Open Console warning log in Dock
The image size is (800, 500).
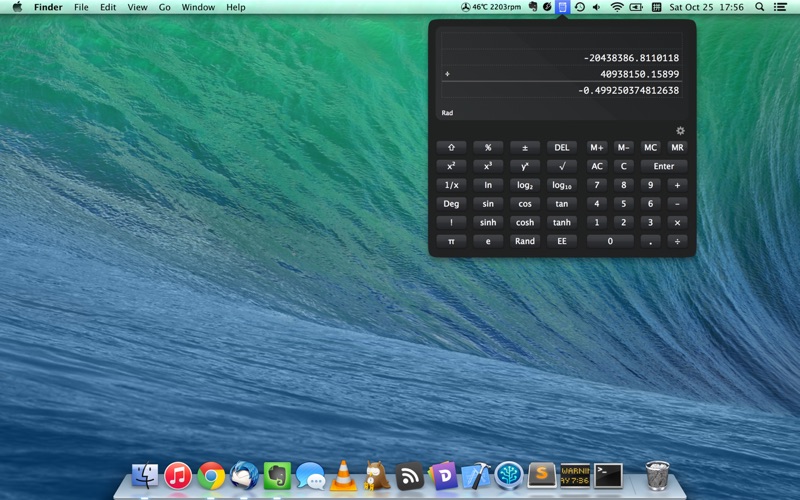tap(575, 476)
